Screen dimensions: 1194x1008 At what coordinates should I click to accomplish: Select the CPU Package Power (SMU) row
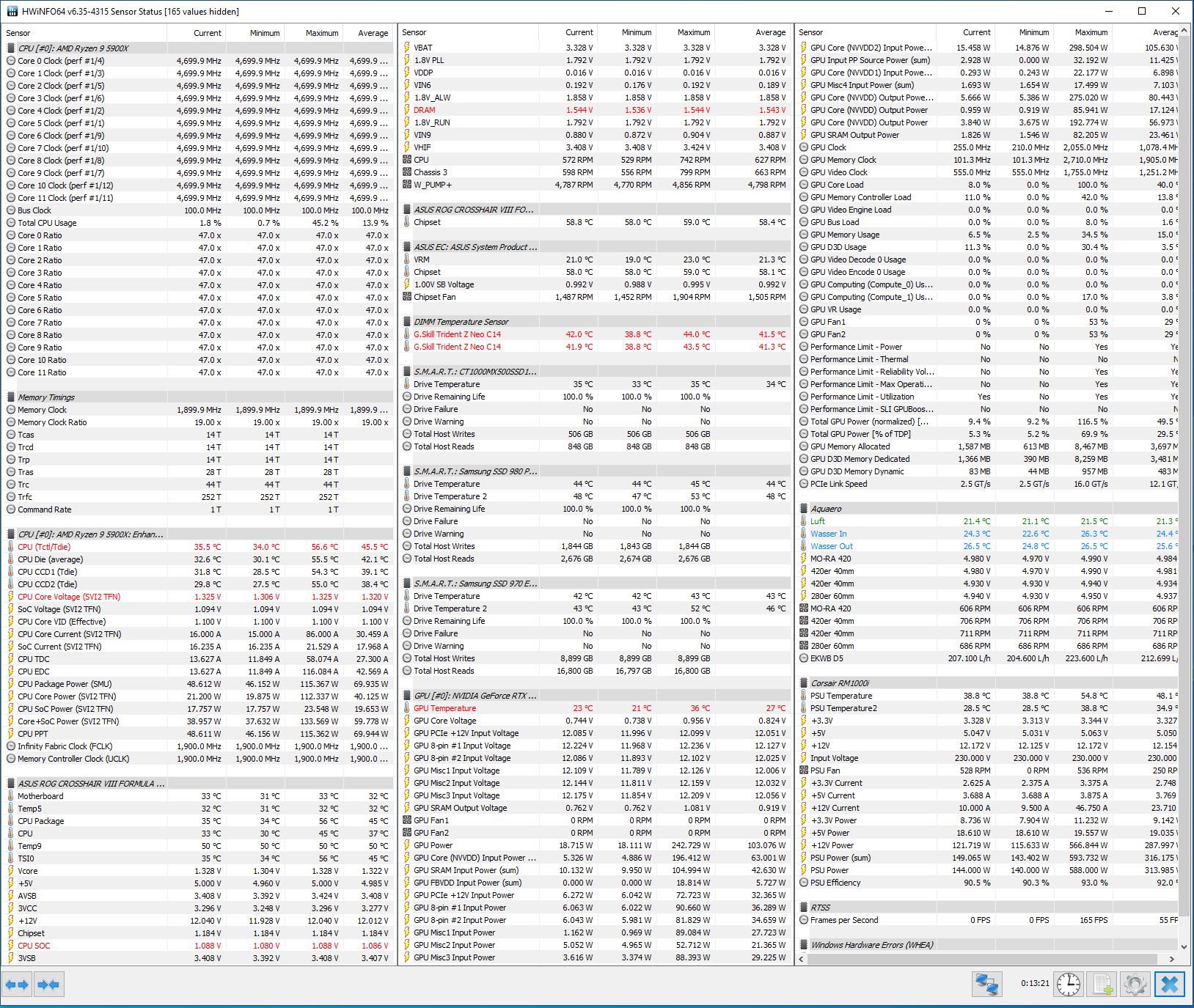coord(198,684)
